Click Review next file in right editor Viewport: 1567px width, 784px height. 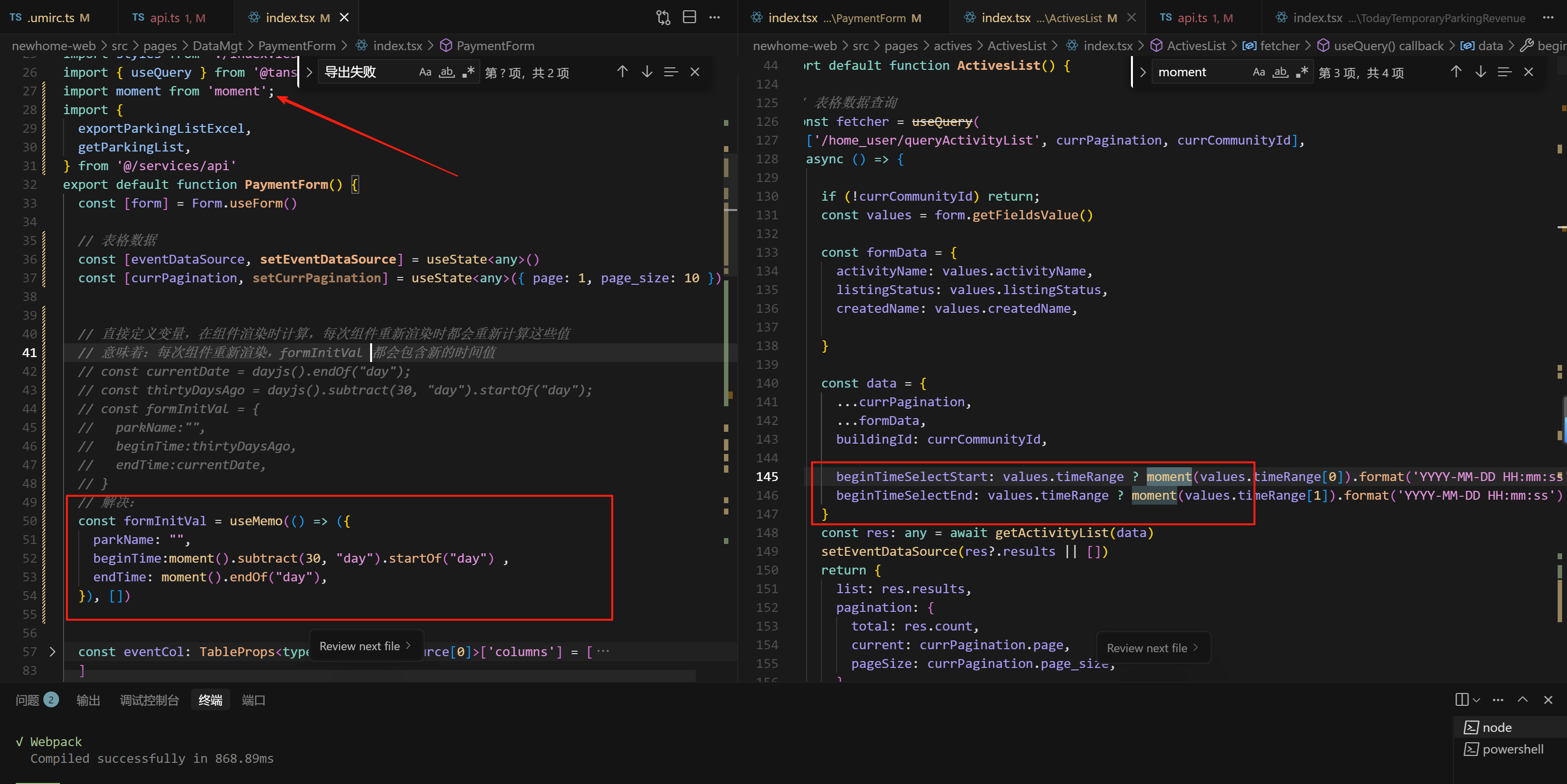click(x=1153, y=648)
